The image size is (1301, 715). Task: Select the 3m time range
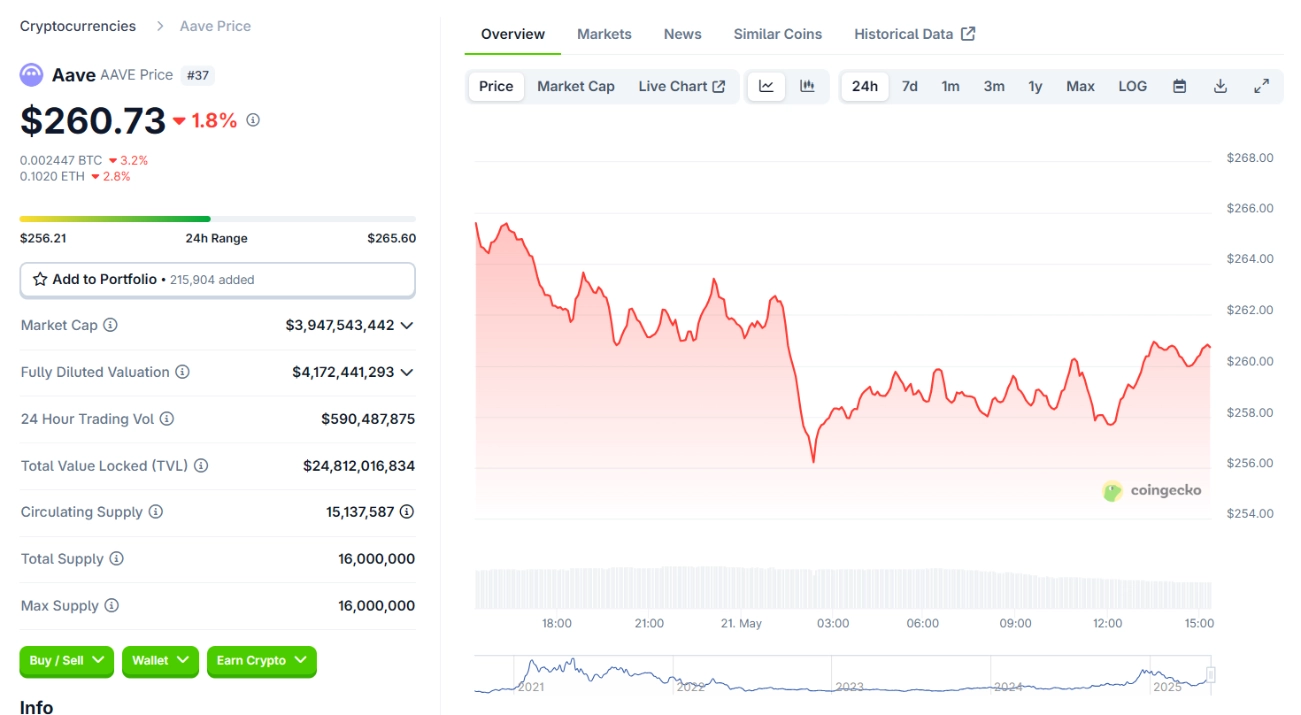click(994, 86)
